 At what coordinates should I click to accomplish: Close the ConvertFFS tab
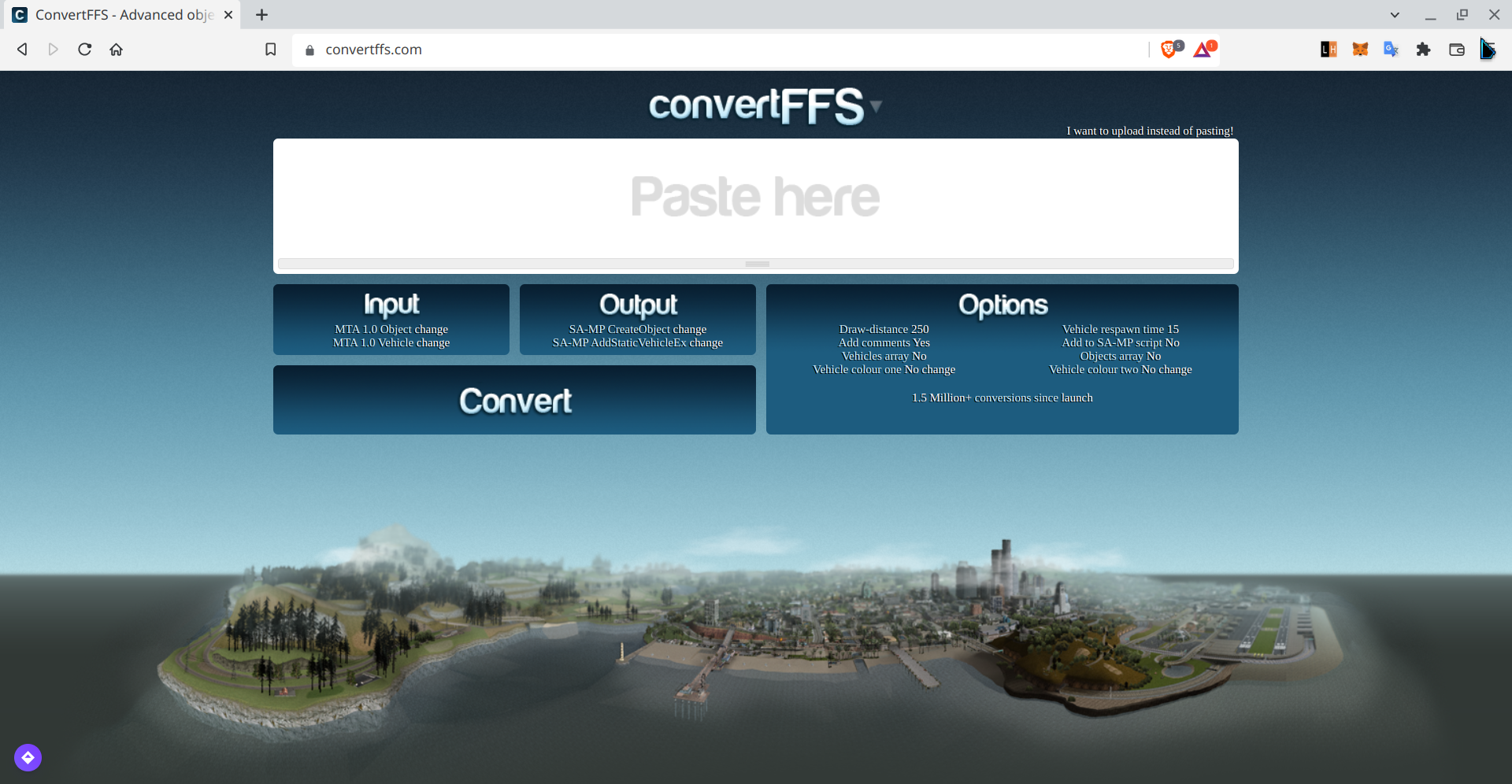[x=228, y=15]
